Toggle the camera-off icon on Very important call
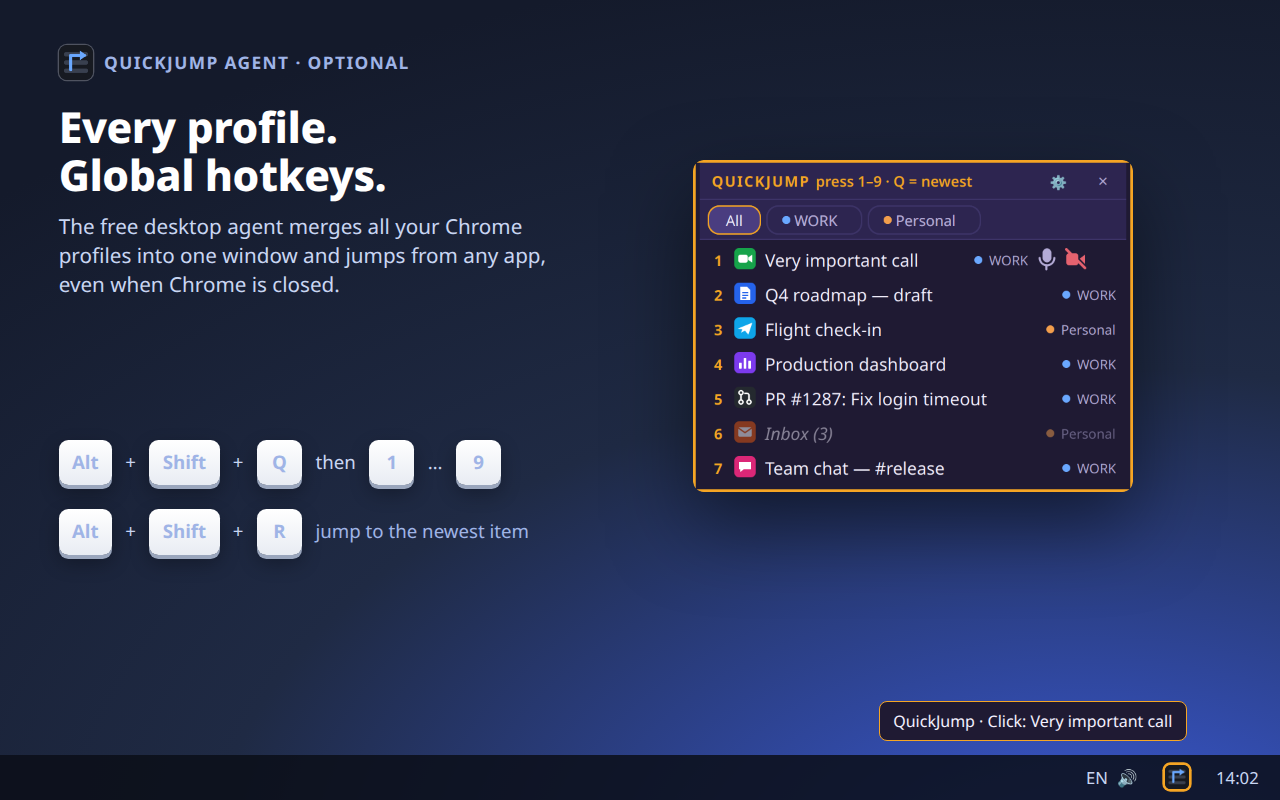 [x=1075, y=259]
